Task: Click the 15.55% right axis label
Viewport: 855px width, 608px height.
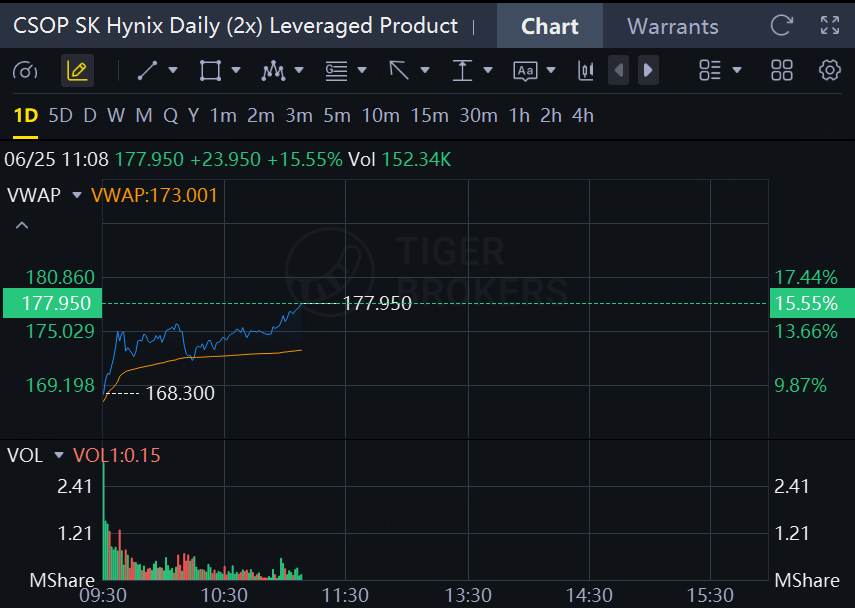Action: (812, 303)
